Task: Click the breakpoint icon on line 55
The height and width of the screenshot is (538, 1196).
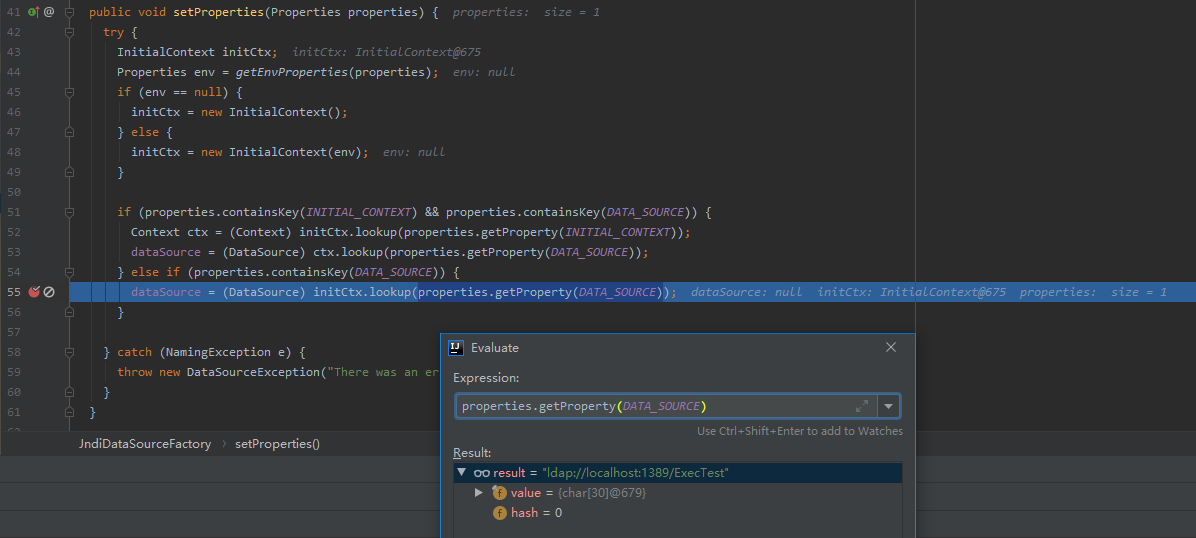Action: (34, 292)
